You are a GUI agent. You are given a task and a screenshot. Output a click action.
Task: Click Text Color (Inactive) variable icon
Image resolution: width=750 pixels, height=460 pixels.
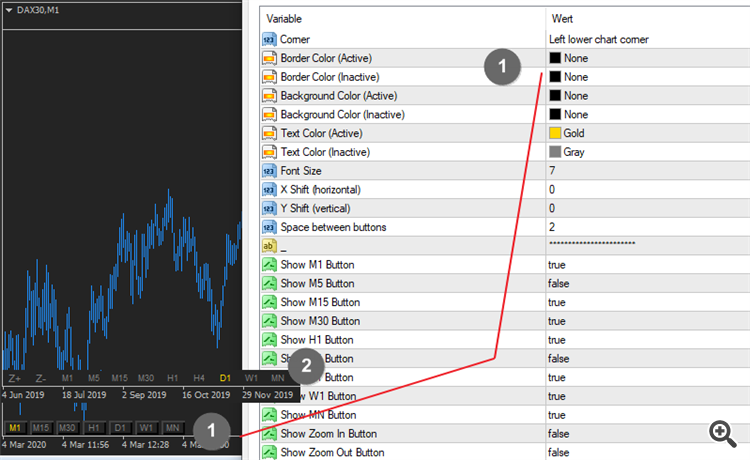point(269,152)
